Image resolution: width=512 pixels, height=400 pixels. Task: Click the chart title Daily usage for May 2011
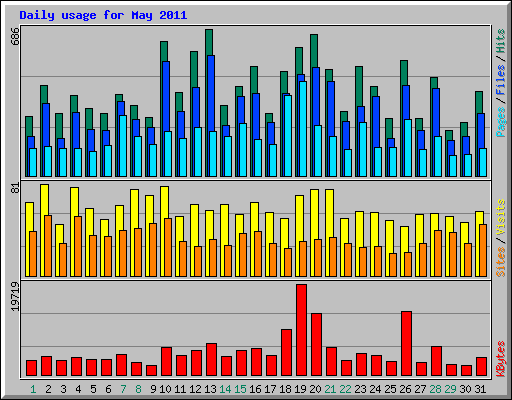[103, 15]
